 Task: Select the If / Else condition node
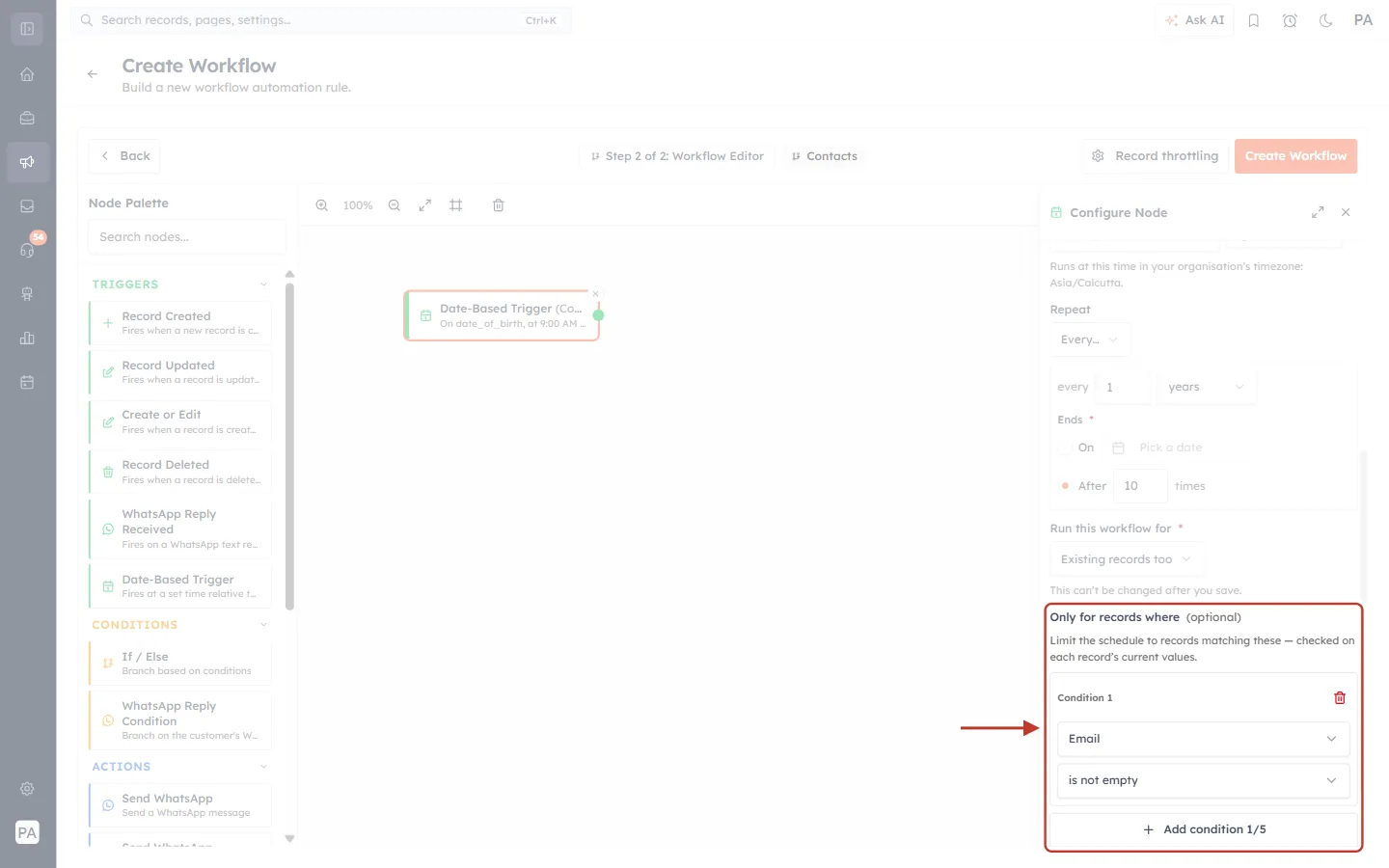point(180,664)
